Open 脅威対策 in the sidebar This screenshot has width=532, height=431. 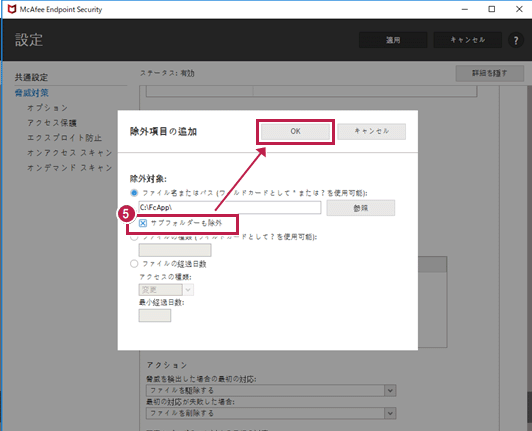coord(32,93)
